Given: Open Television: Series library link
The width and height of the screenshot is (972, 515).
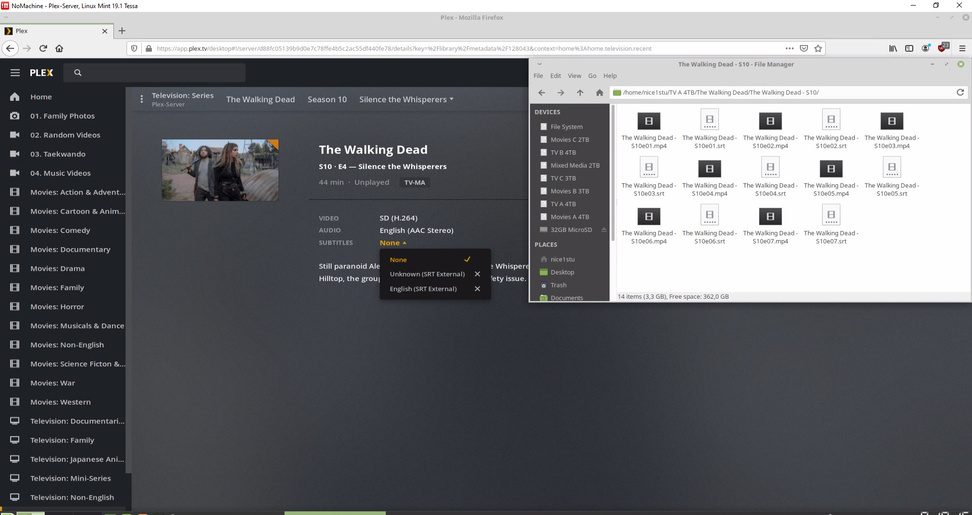Looking at the screenshot, I should point(183,95).
